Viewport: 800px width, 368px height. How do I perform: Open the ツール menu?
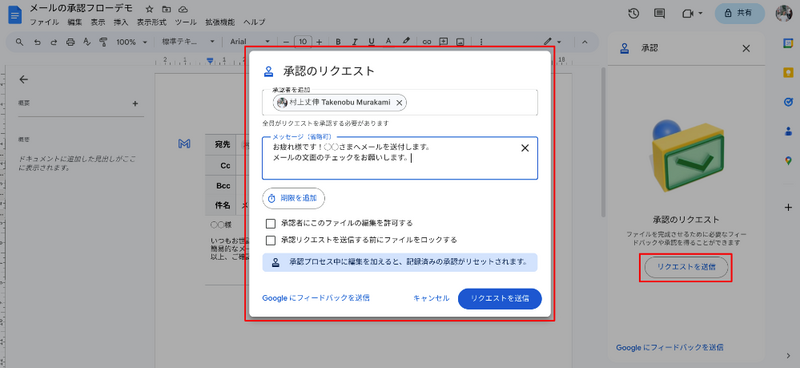click(186, 22)
